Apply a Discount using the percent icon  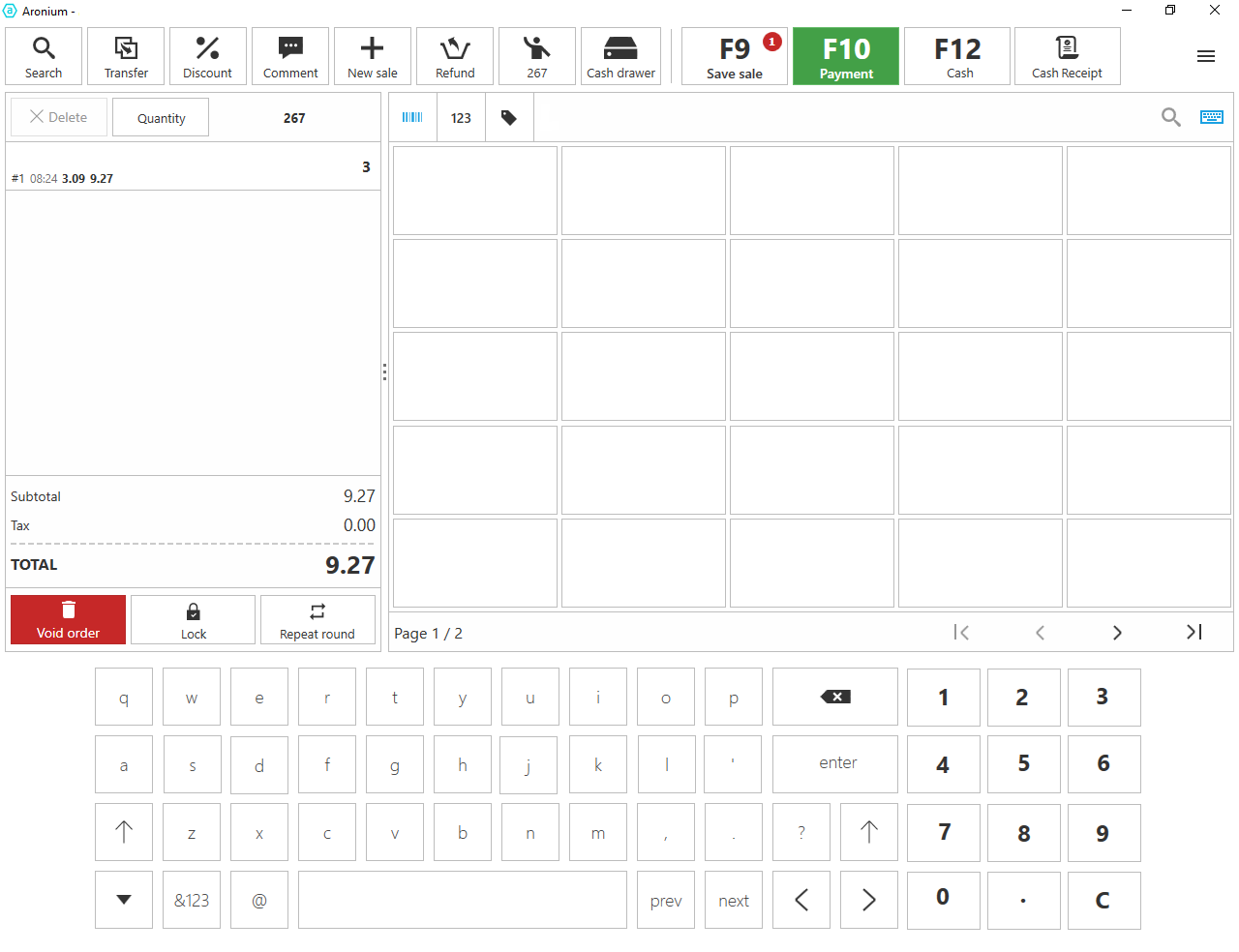[x=207, y=56]
